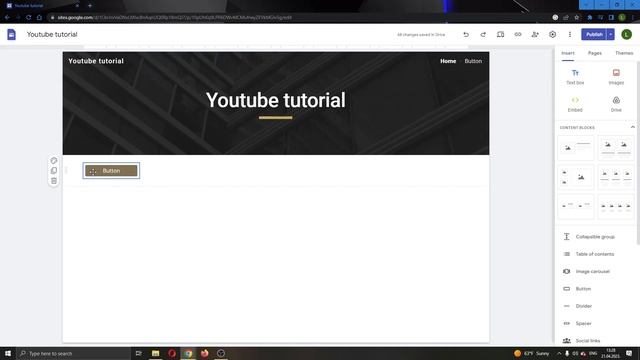Screen dimensions: 640x360
Task: Bookmark this page with the star icon
Action: click(x=577, y=18)
